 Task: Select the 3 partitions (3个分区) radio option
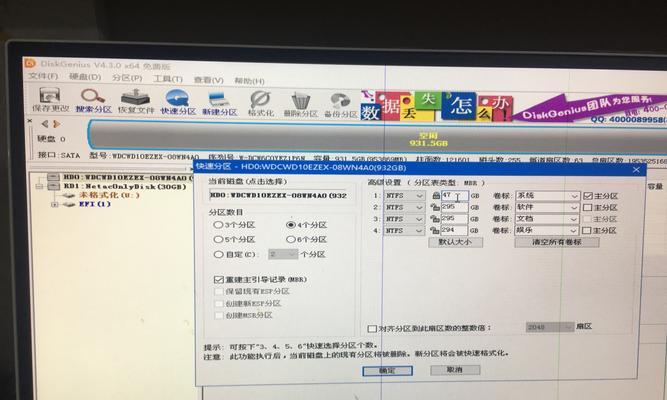point(234,225)
